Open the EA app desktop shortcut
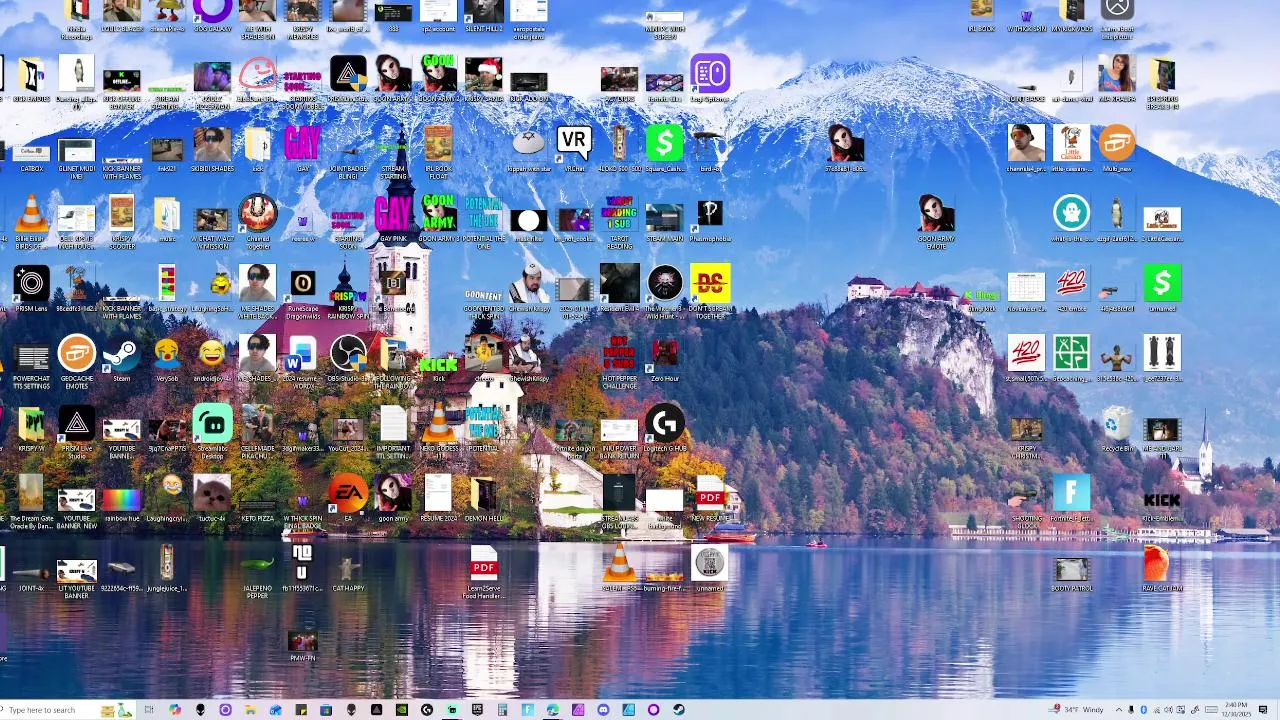The height and width of the screenshot is (720, 1280). click(348, 498)
